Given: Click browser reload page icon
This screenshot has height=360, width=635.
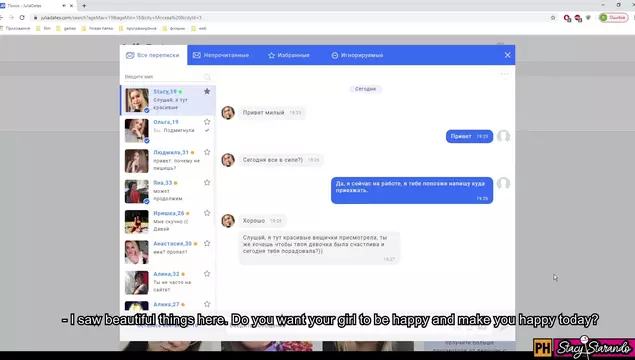Looking at the screenshot, I should pos(22,17).
